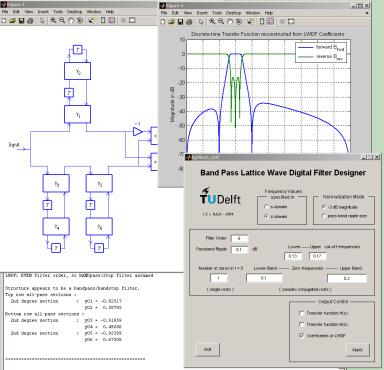Select Zoom Out tool in Figure 4 toolbar

coord(221,22)
